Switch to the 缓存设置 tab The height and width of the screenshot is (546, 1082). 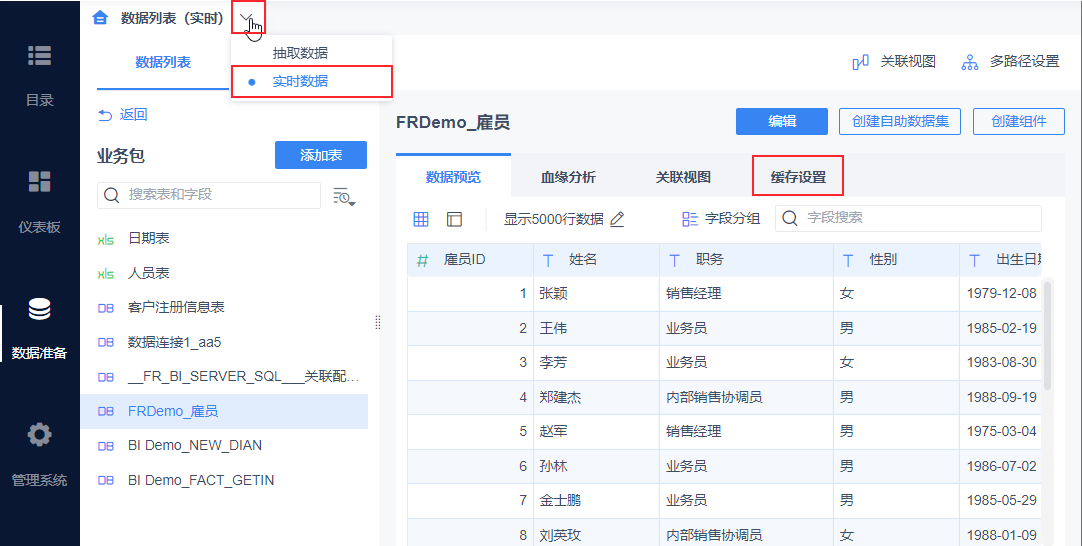click(x=798, y=177)
